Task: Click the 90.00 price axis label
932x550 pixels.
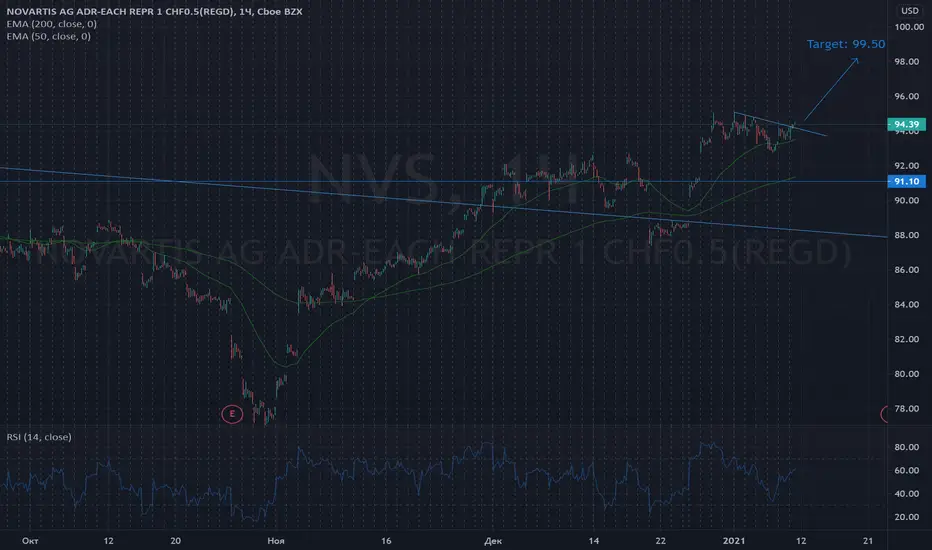Action: (907, 200)
